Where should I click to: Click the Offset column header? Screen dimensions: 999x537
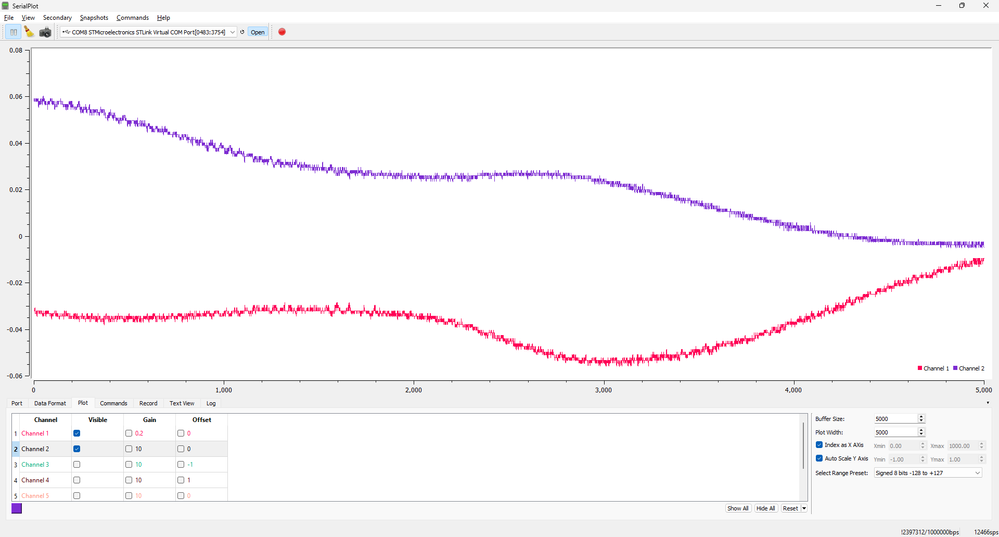pyautogui.click(x=201, y=420)
